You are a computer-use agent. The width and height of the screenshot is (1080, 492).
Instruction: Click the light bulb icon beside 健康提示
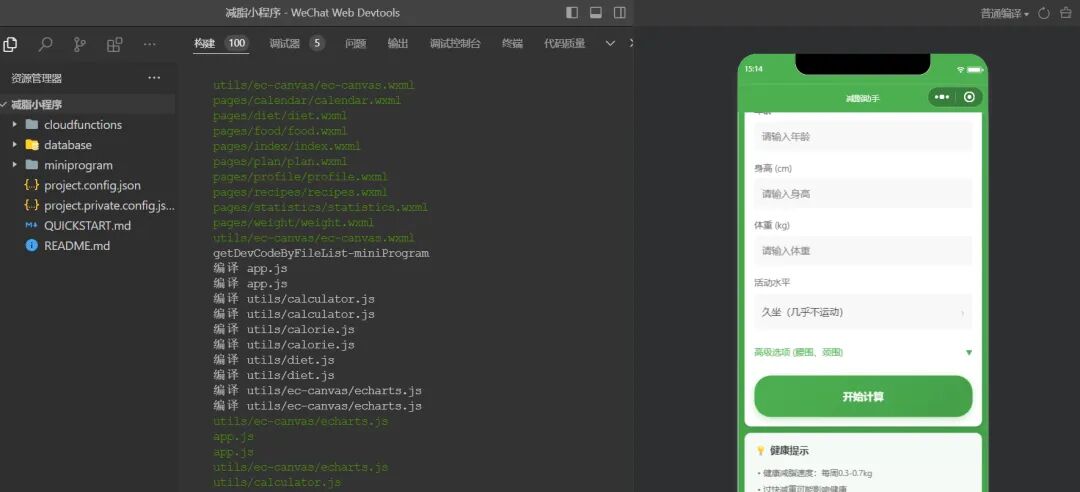[x=760, y=451]
